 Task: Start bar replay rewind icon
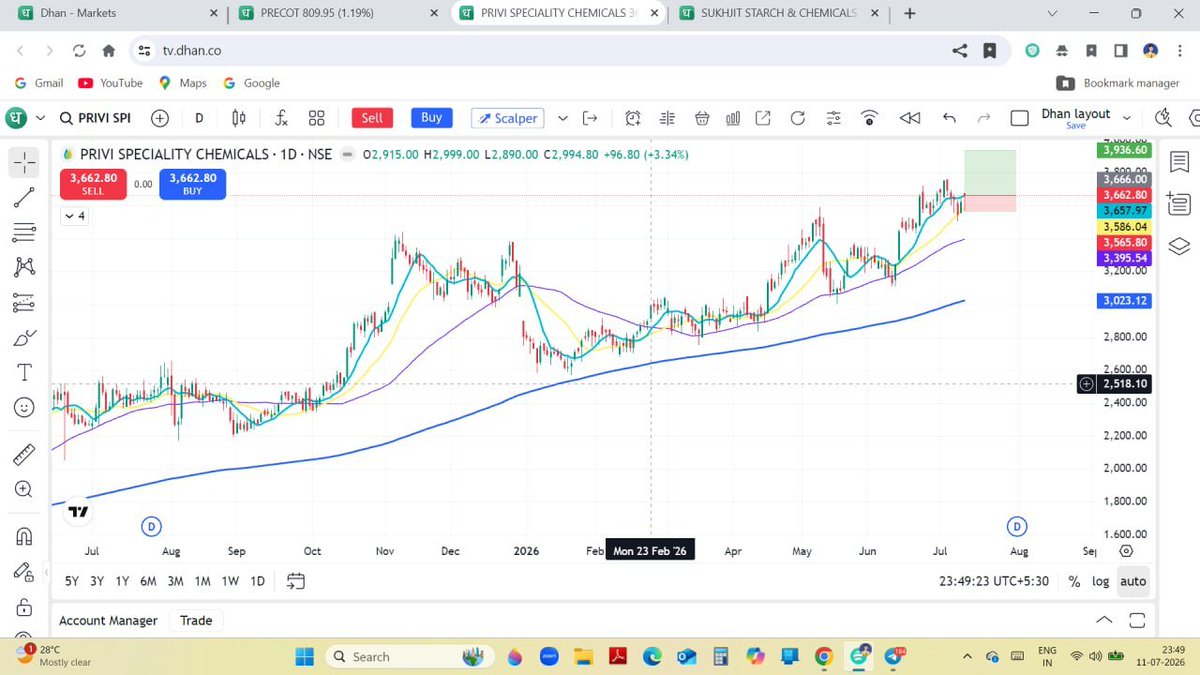910,118
